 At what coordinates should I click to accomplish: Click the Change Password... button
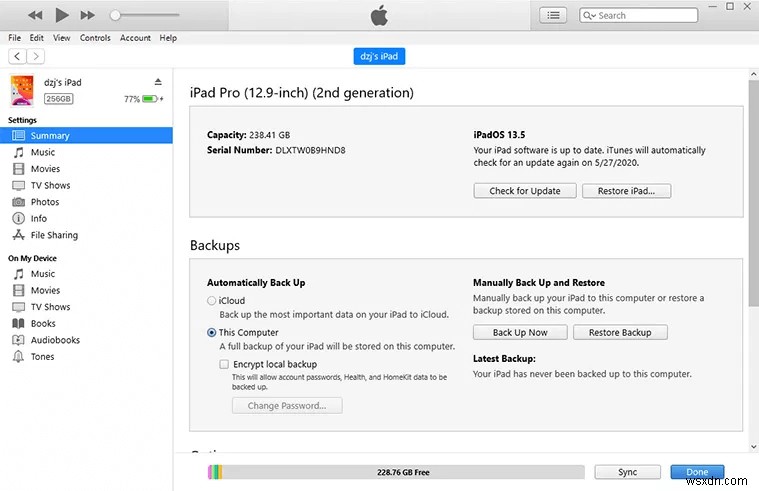287,406
